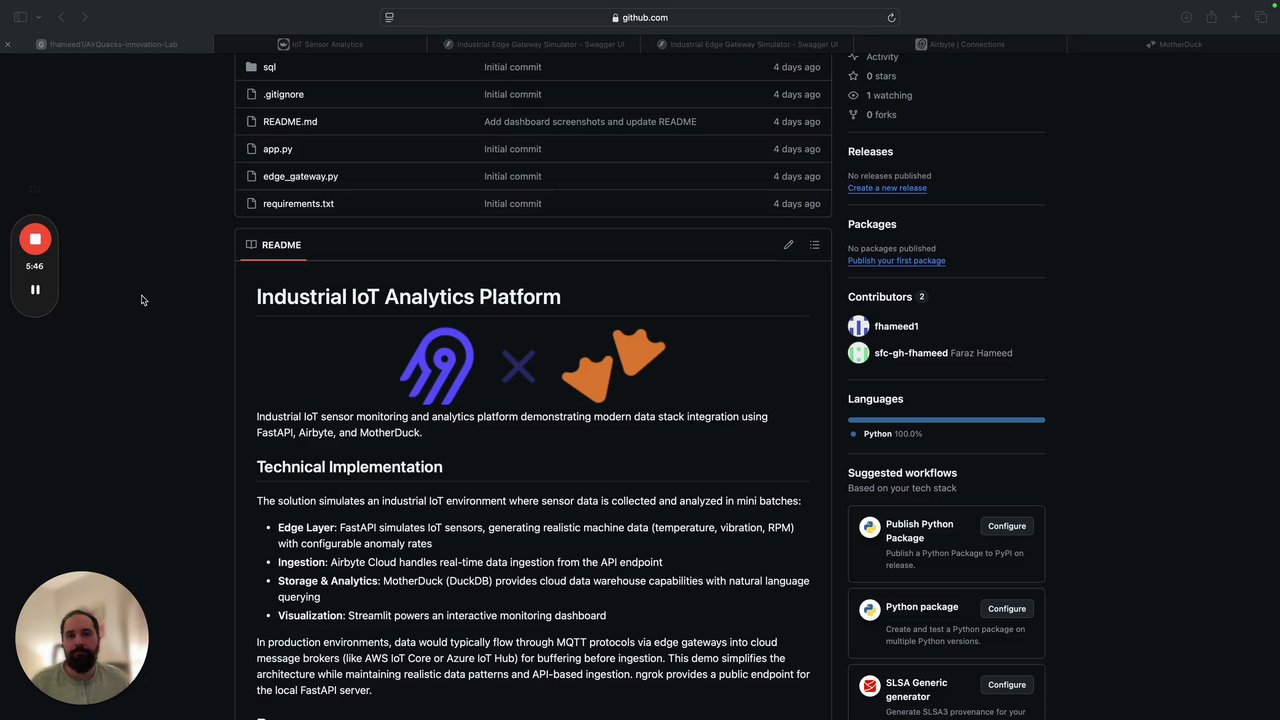
Task: Configure the Publish Python Package workflow
Action: 1007,526
